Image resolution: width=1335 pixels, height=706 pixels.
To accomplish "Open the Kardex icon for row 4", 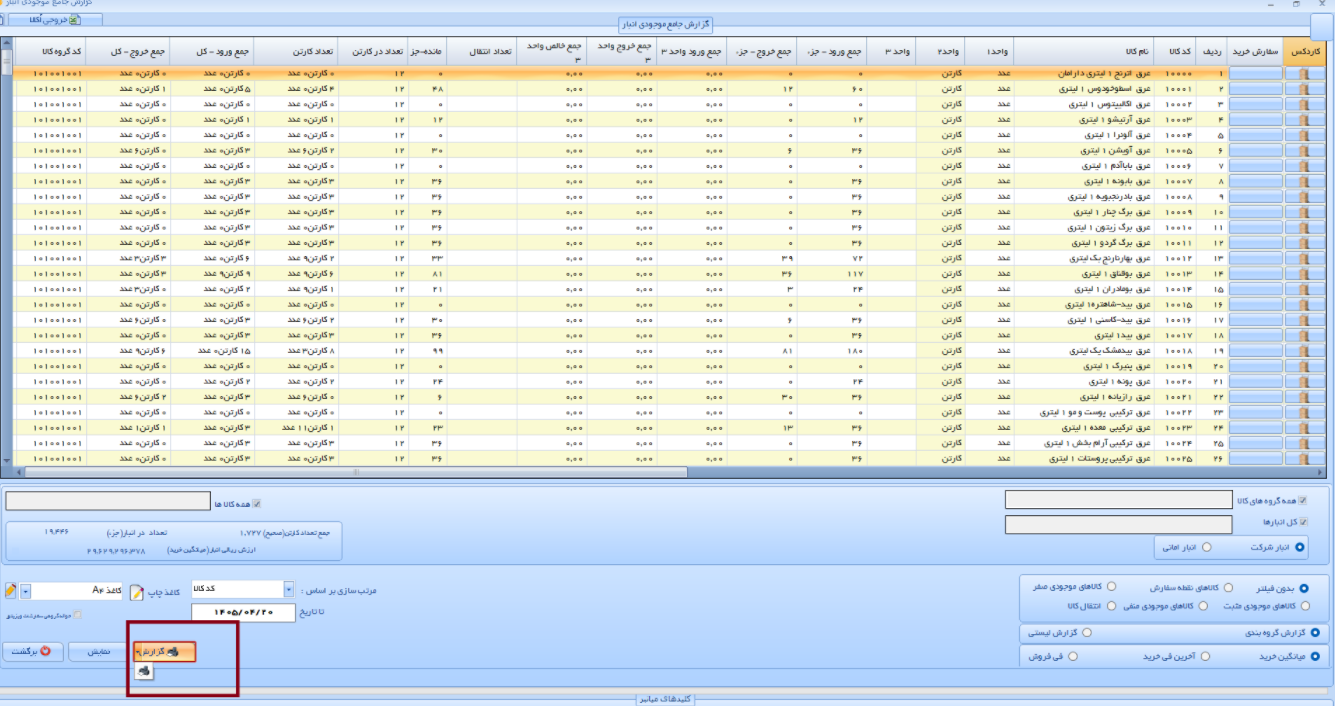I will tap(1304, 120).
